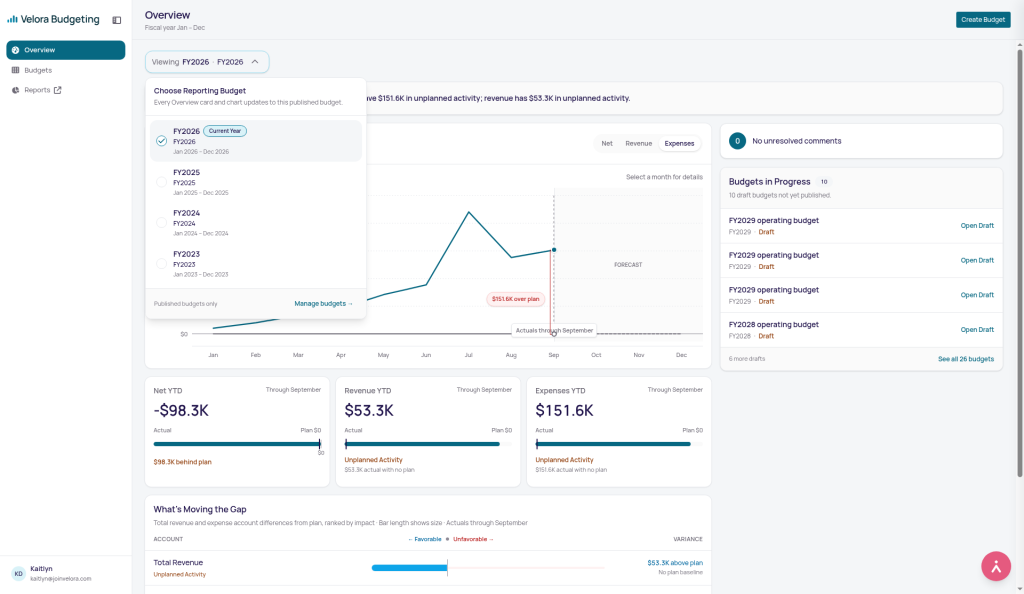Select the FY2024 reporting budget
Screen dimensions: 1024x594
pos(255,223)
